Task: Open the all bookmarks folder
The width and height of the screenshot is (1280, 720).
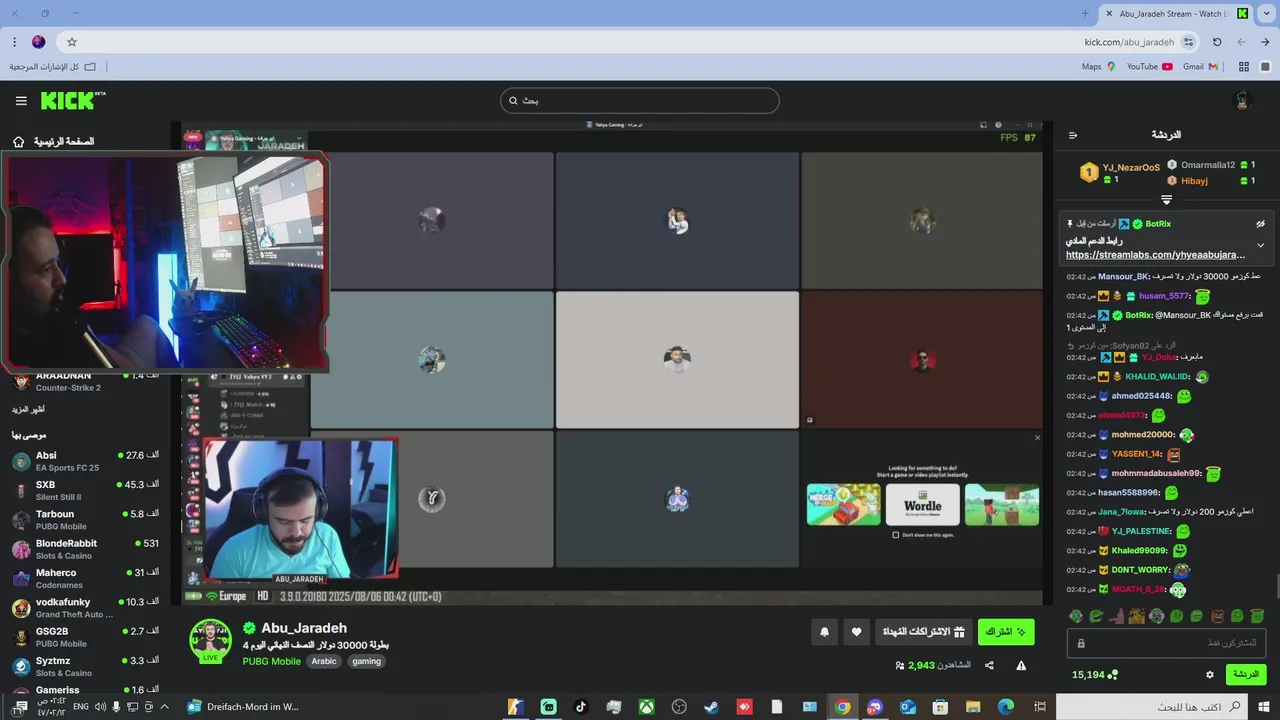Action: coord(52,67)
